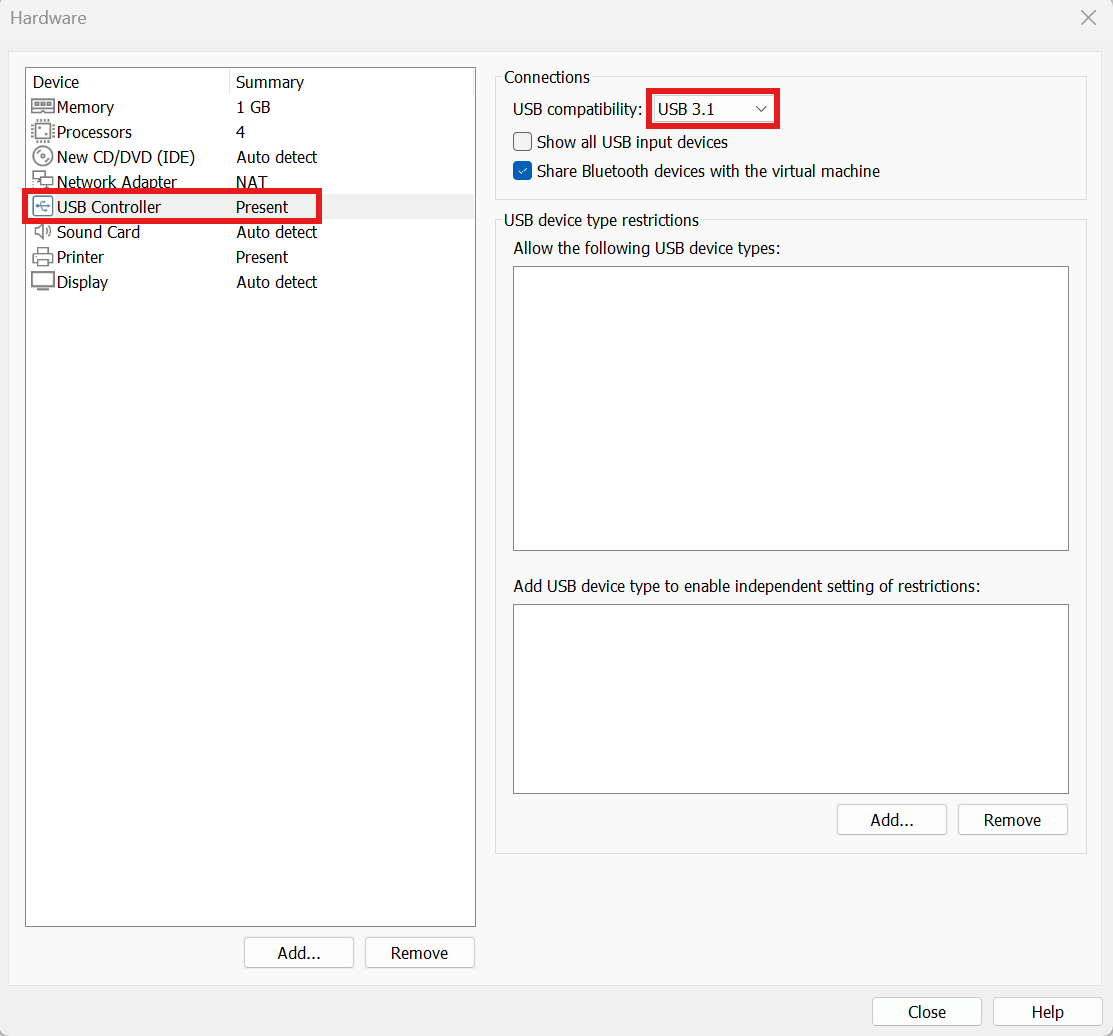The height and width of the screenshot is (1036, 1113).
Task: Click the Printer device icon
Action: (43, 257)
